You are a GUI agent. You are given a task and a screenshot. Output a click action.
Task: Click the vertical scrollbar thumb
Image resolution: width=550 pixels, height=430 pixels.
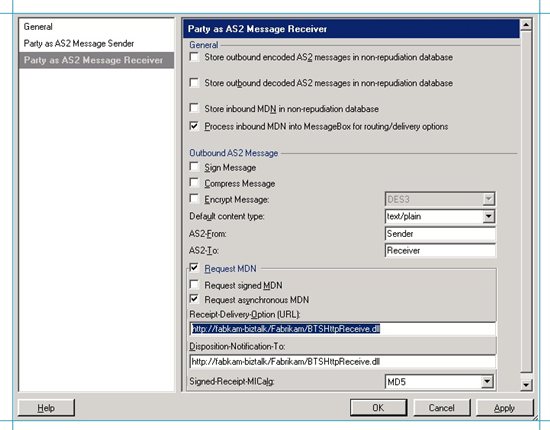pyautogui.click(x=526, y=202)
